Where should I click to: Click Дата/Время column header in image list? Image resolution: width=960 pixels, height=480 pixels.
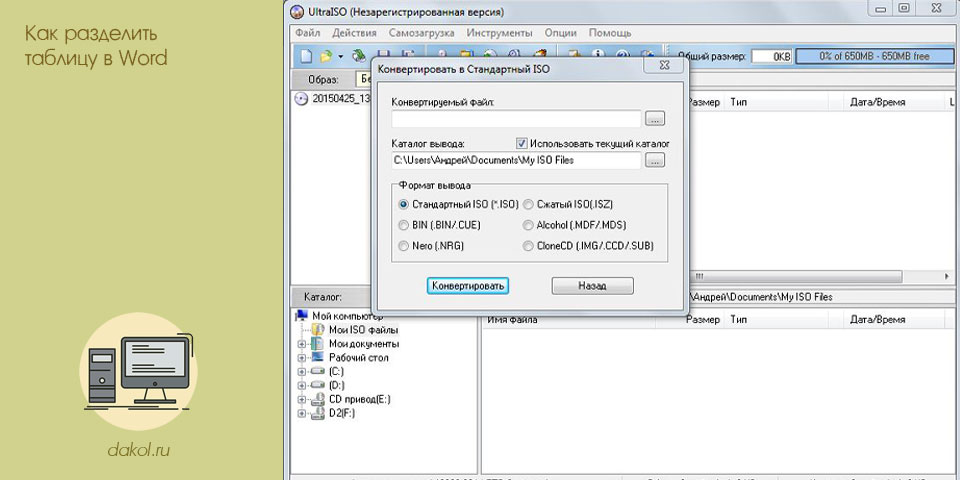click(x=894, y=102)
